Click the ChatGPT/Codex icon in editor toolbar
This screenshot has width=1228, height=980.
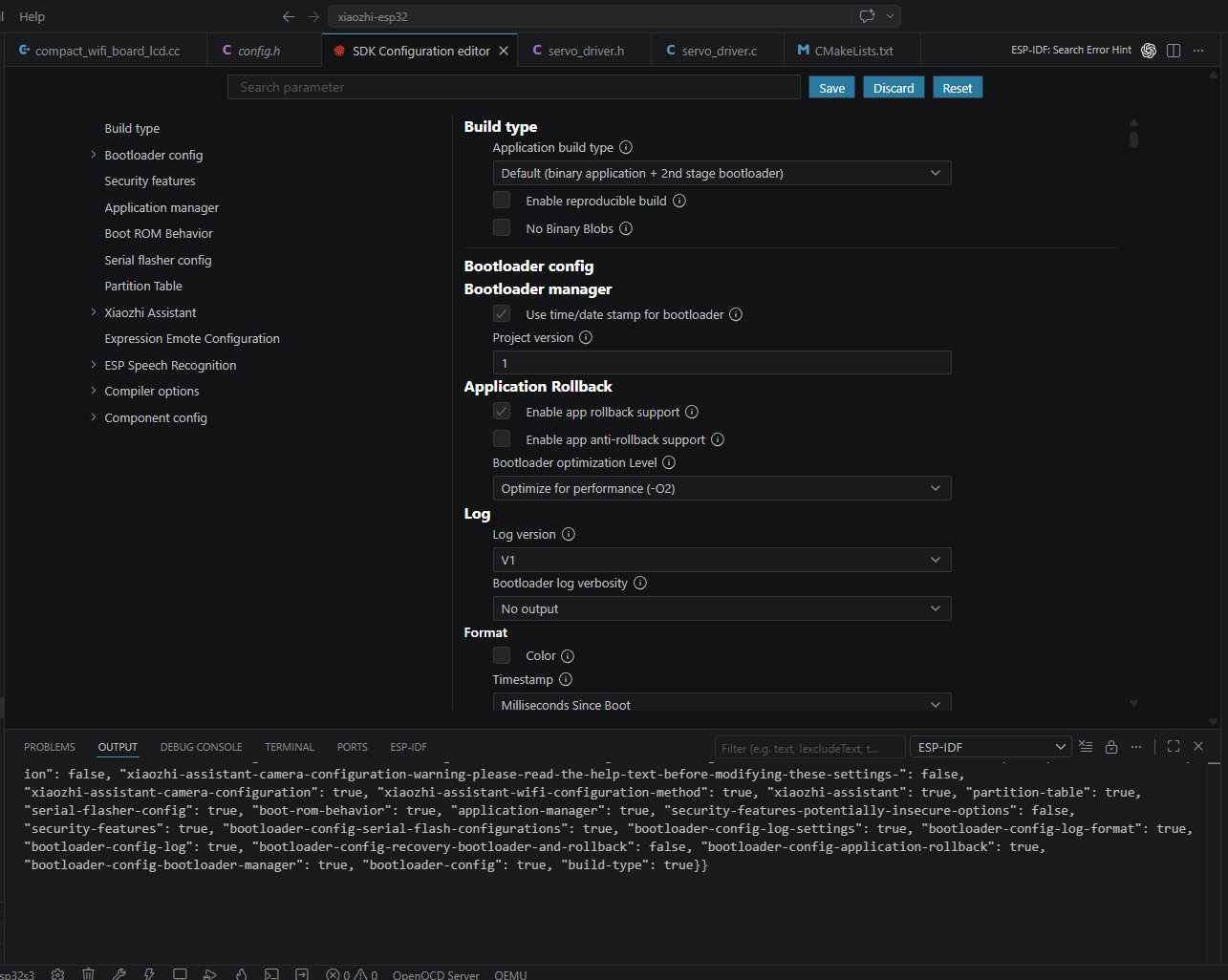click(x=1149, y=51)
